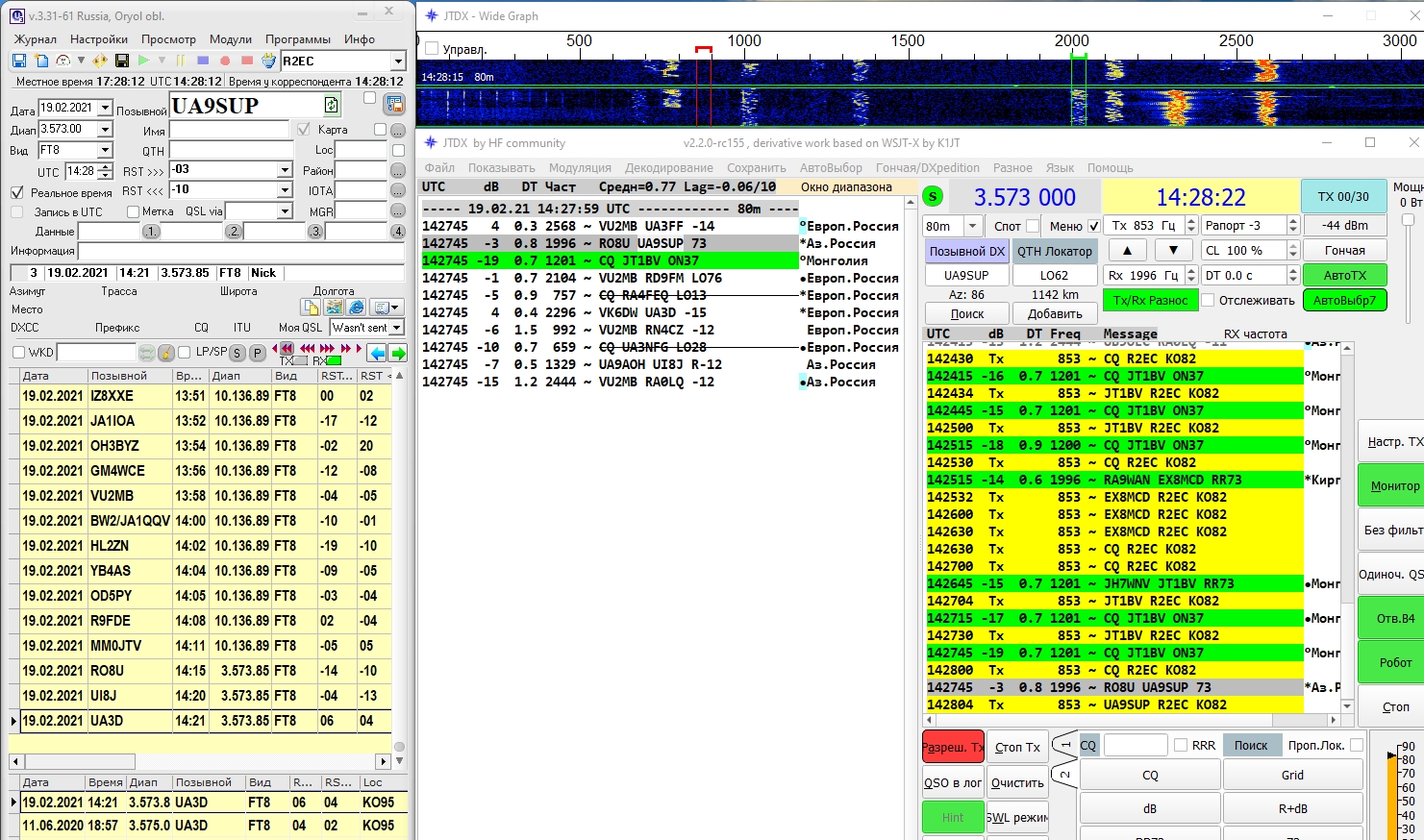
Task: Open the Internet Explorer lookup icon
Action: 356,308
